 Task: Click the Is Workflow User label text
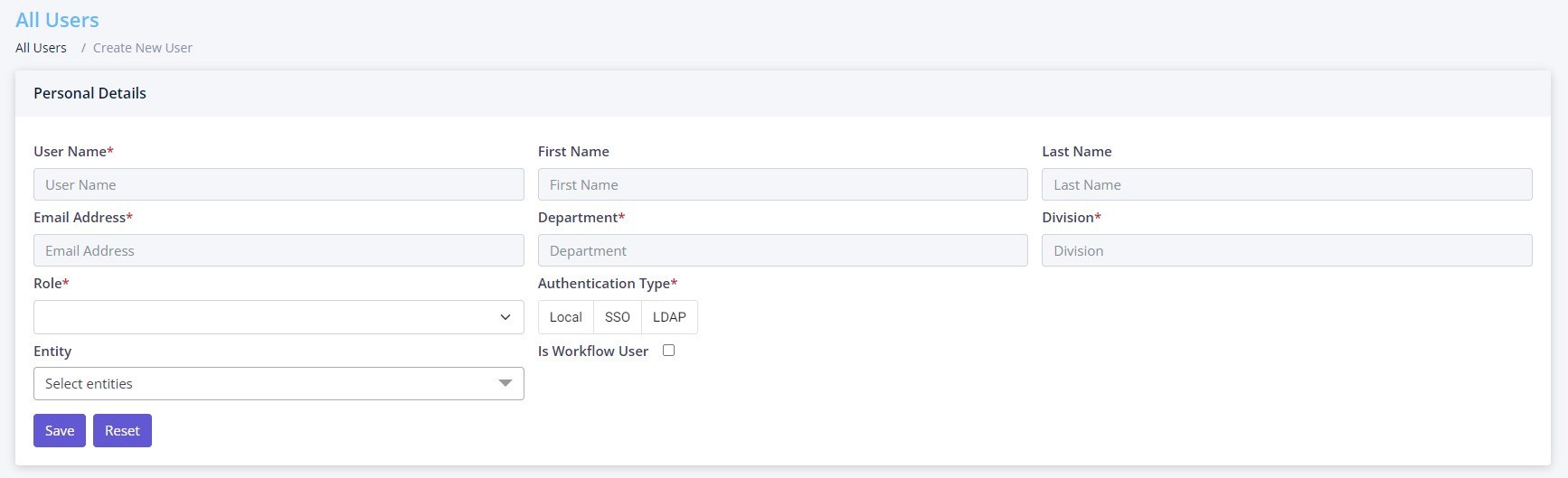tap(593, 351)
